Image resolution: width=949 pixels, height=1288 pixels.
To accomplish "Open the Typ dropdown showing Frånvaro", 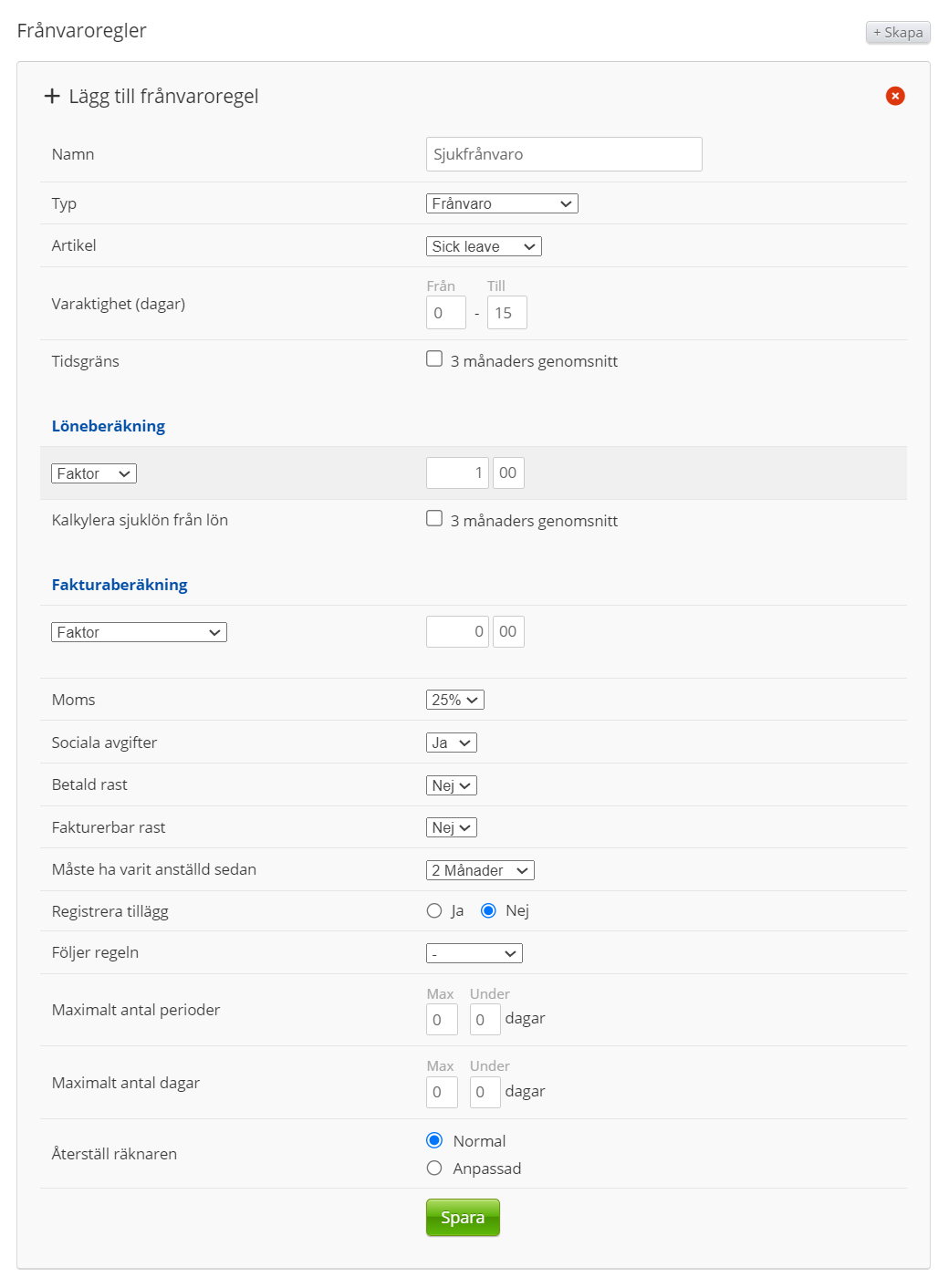I will (x=502, y=203).
